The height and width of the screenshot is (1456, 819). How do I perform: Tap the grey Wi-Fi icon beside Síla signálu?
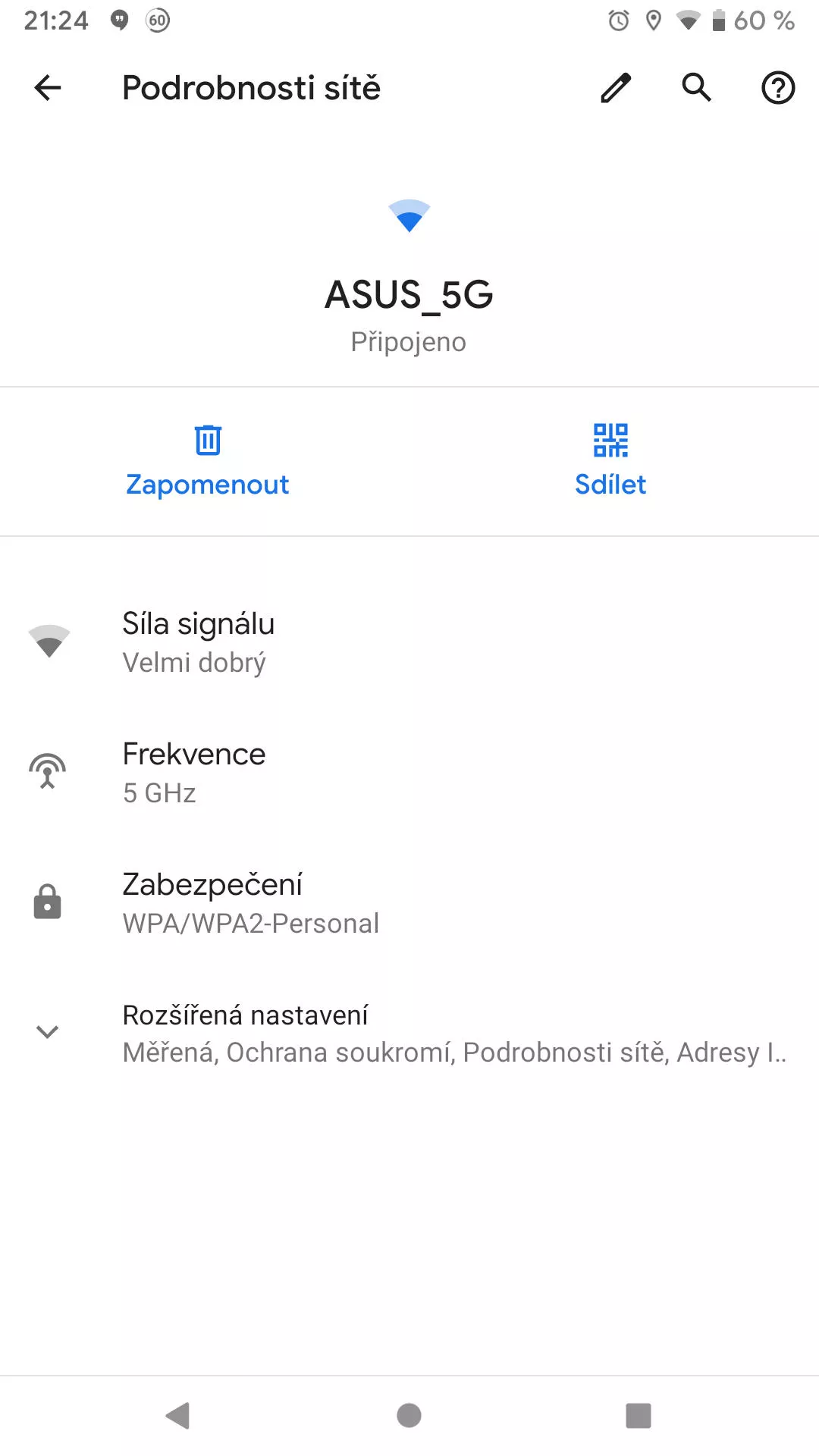[x=49, y=642]
